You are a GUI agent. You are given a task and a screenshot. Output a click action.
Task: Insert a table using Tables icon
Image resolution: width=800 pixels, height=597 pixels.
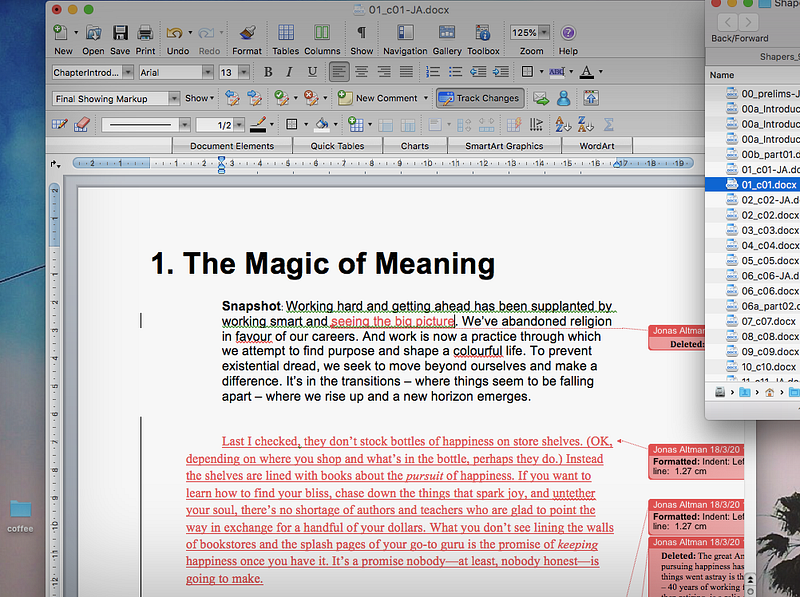click(x=286, y=34)
